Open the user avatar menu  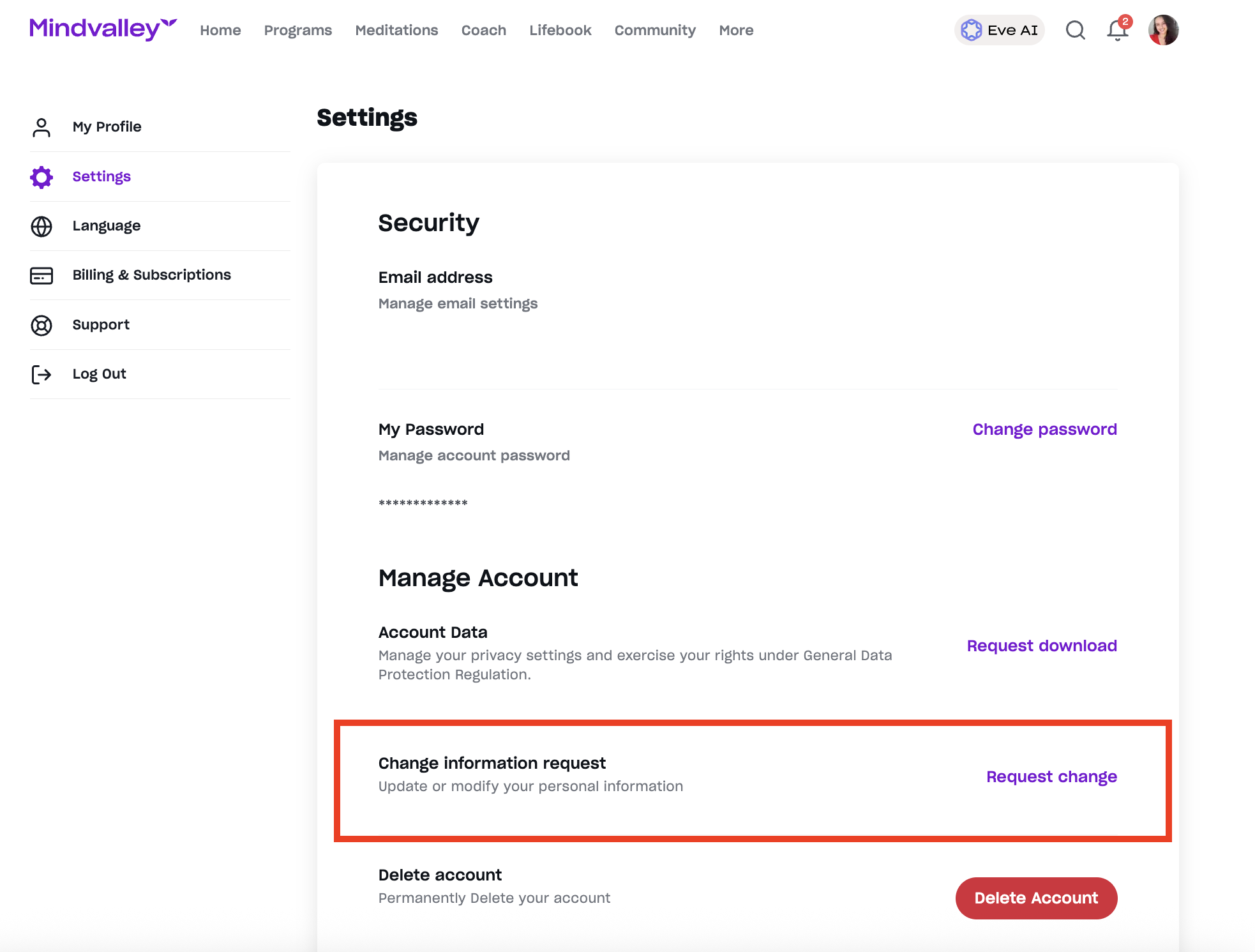click(1163, 30)
